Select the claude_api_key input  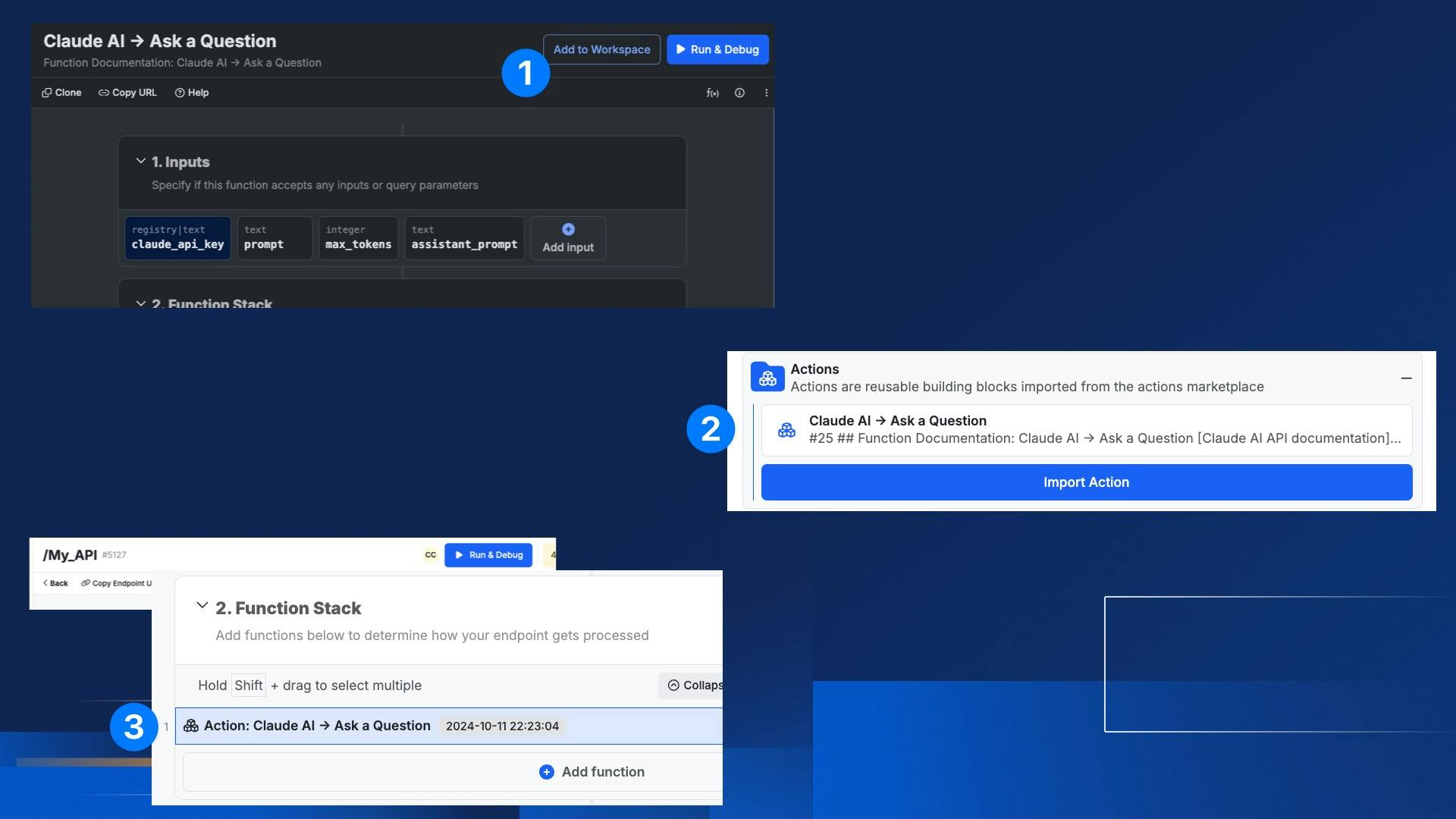[177, 237]
